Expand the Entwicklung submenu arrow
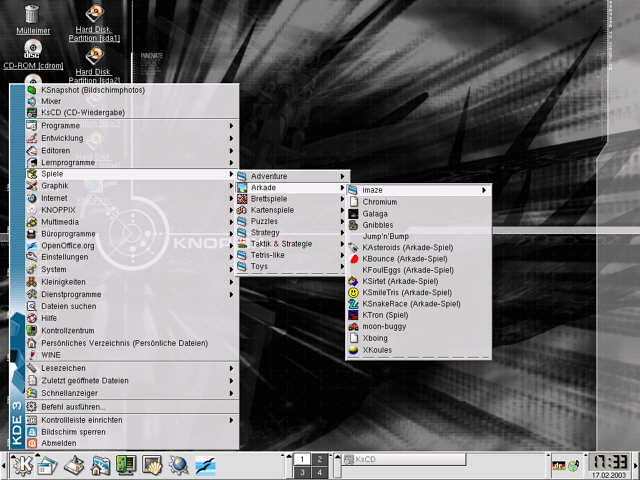 pyautogui.click(x=231, y=138)
